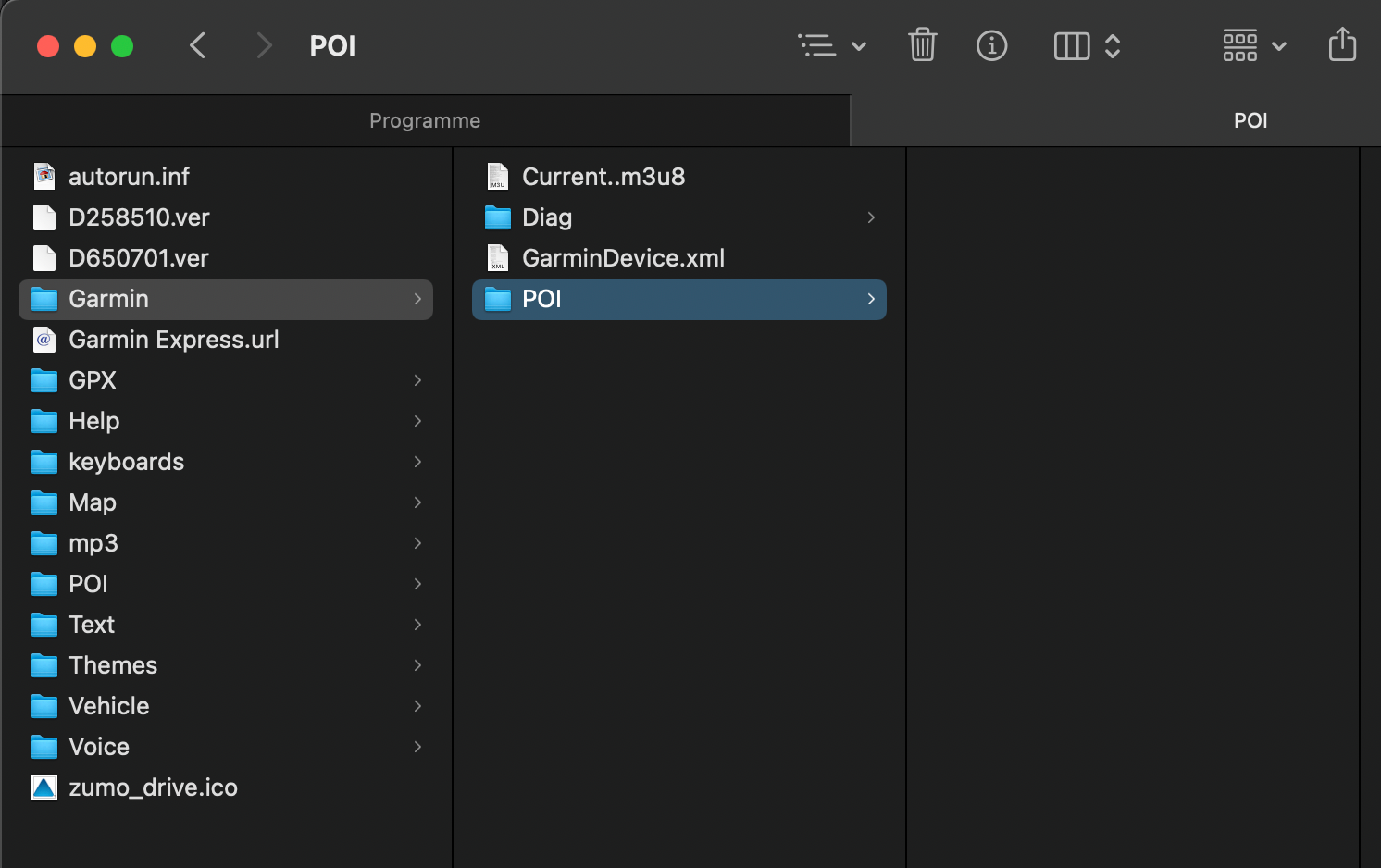
Task: Expand the Diag folder chevron
Action: (870, 217)
